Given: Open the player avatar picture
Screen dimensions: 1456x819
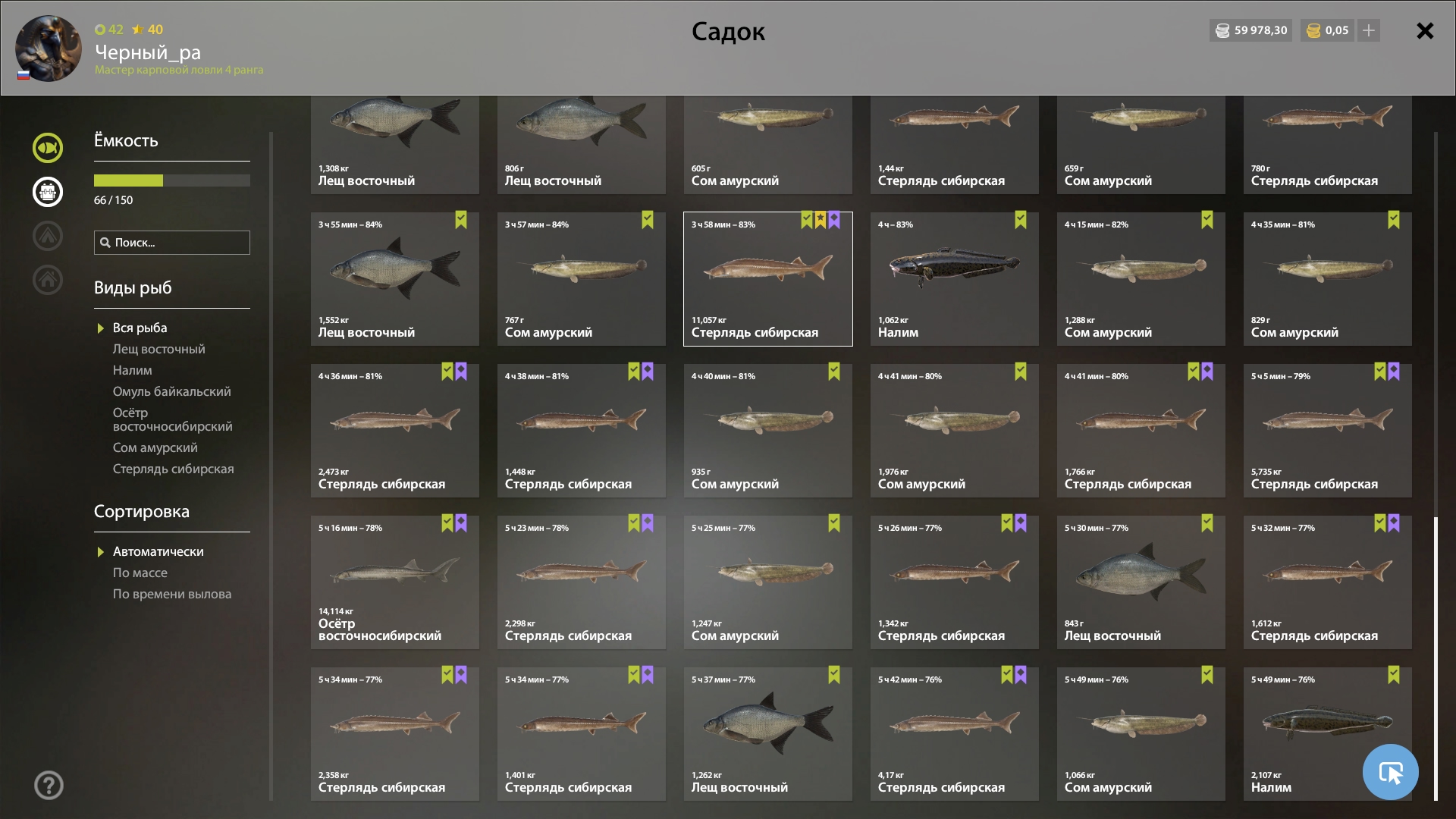Looking at the screenshot, I should [49, 49].
